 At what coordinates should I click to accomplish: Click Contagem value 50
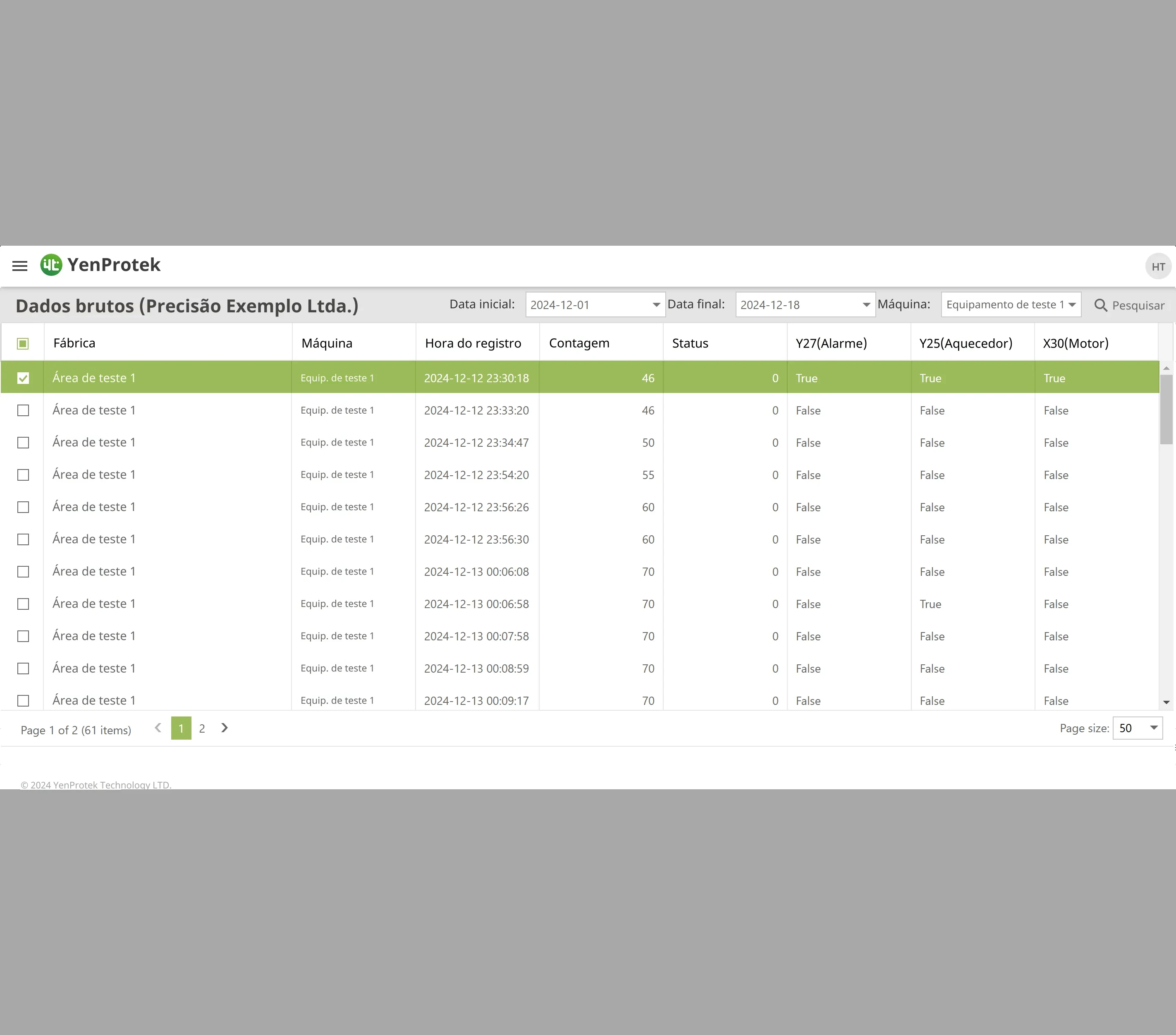[648, 443]
